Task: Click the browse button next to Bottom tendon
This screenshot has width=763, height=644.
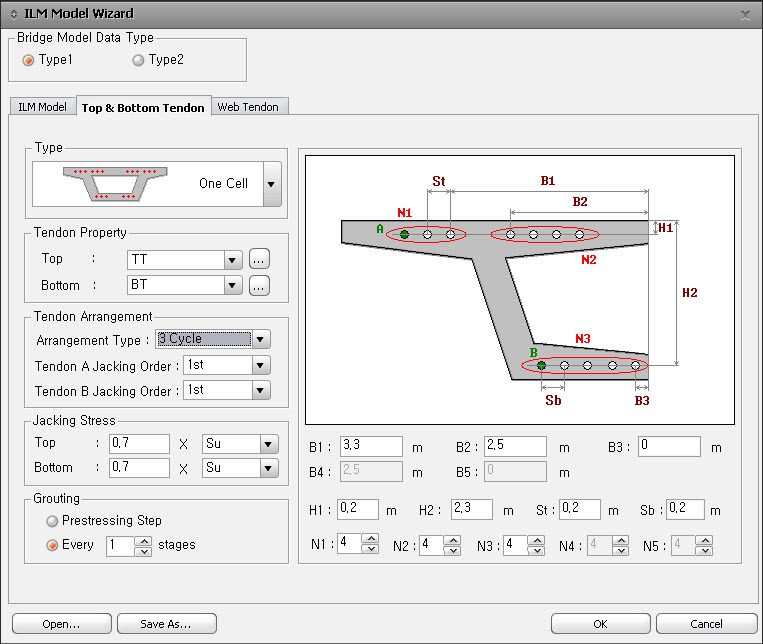Action: point(260,286)
